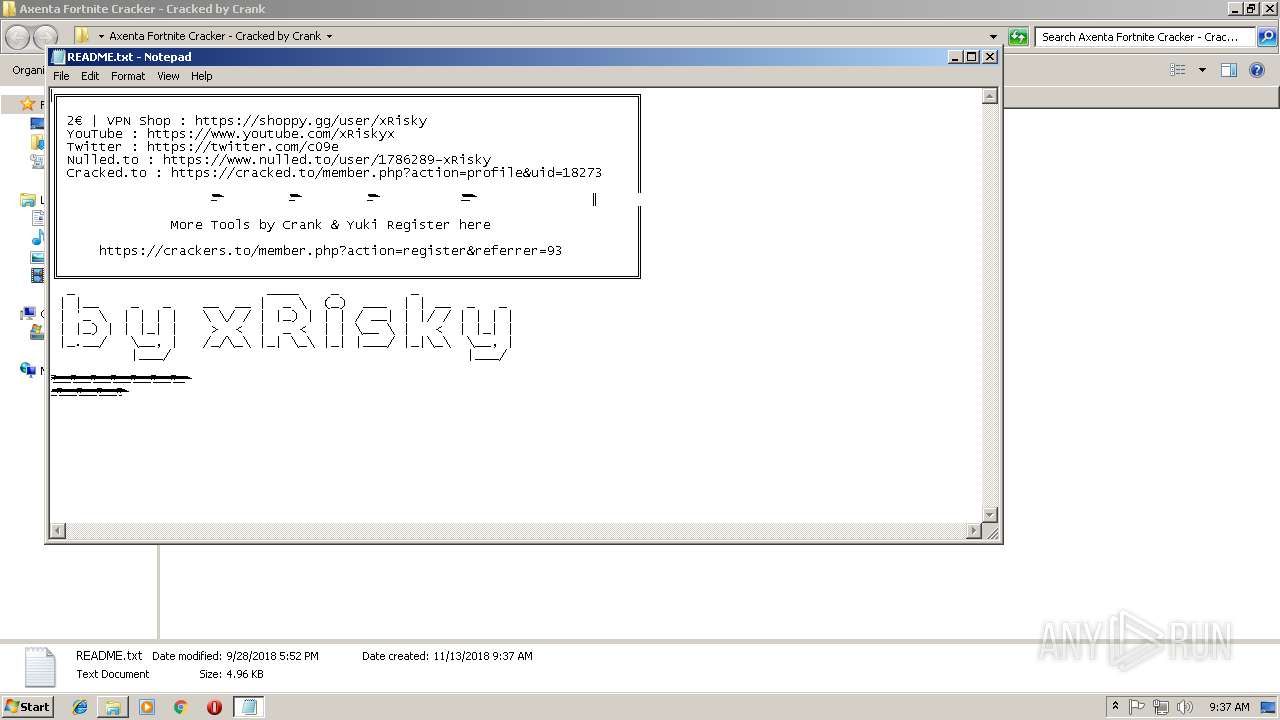
Task: Switch to Notepad via taskbar button
Action: (248, 707)
